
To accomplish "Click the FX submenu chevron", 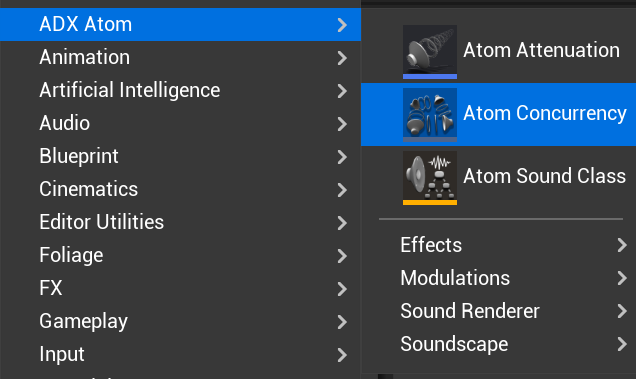I will coord(342,289).
